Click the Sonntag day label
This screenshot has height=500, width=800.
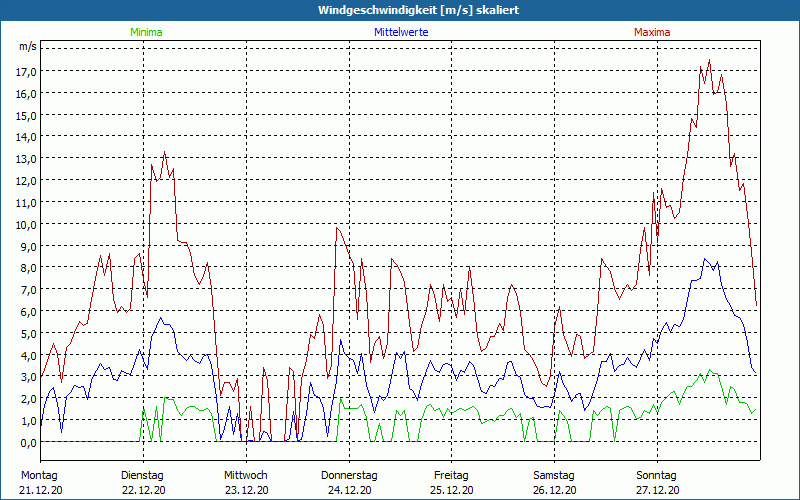pos(656,476)
